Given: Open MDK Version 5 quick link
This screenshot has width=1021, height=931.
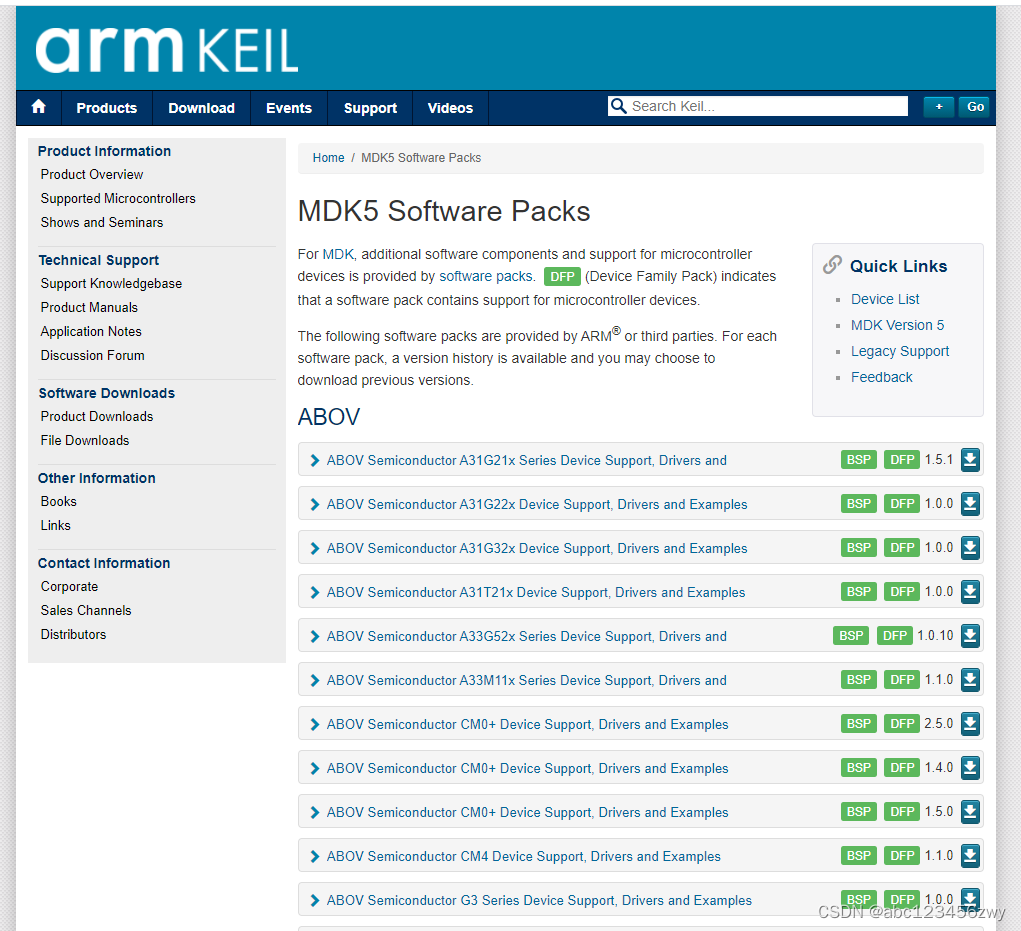Looking at the screenshot, I should (x=897, y=325).
